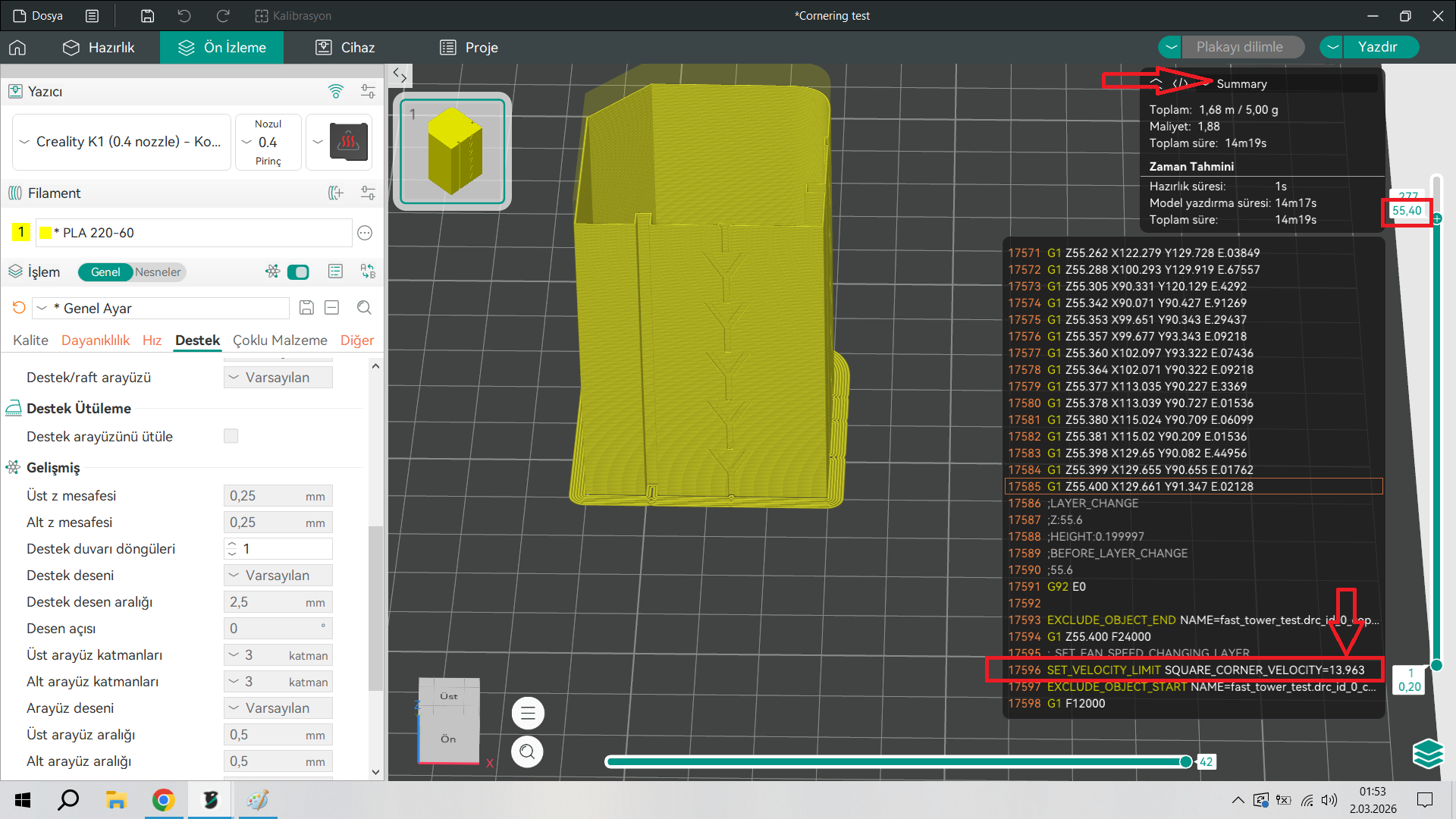Click the search settings magnifier icon
The image size is (1456, 819).
(x=364, y=308)
